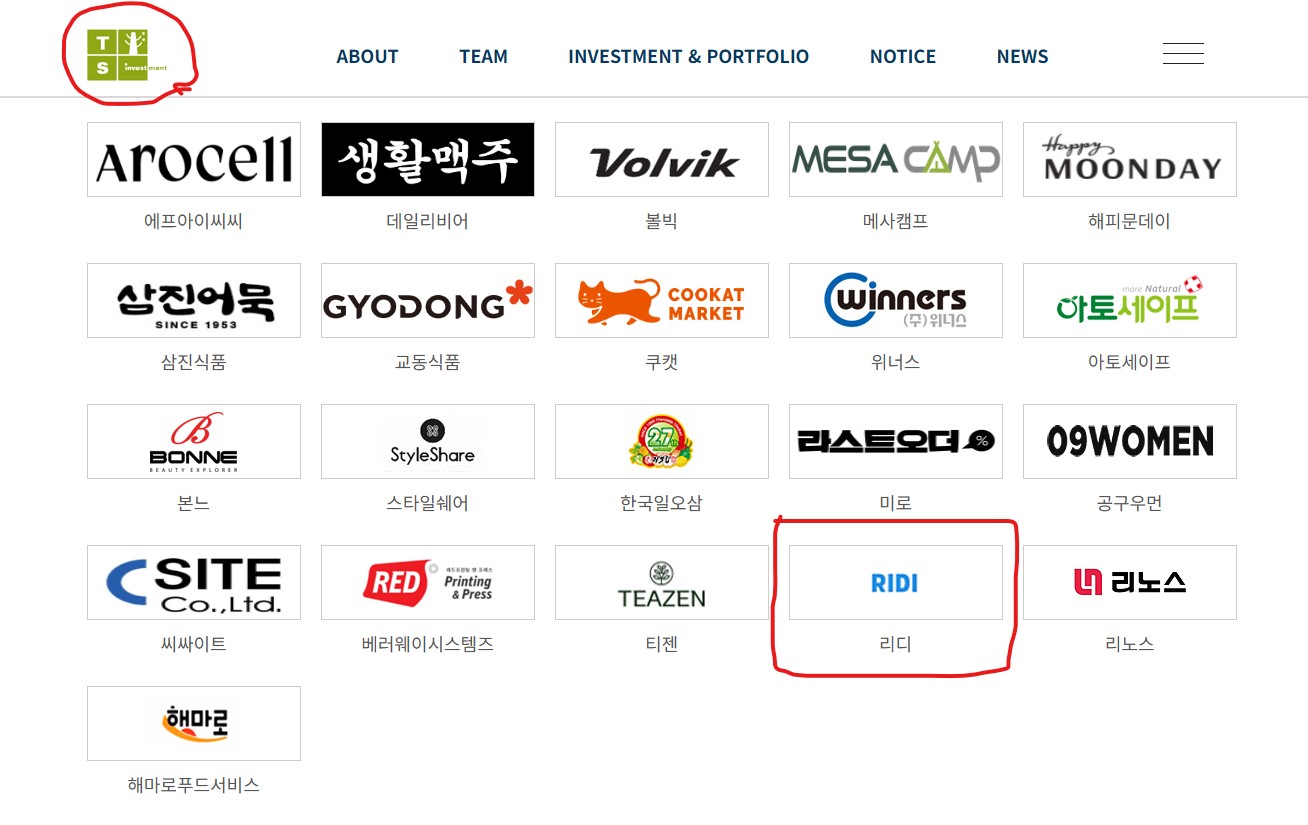Image resolution: width=1308 pixels, height=825 pixels.
Task: Open the GYODONG logo tile
Action: pos(428,301)
